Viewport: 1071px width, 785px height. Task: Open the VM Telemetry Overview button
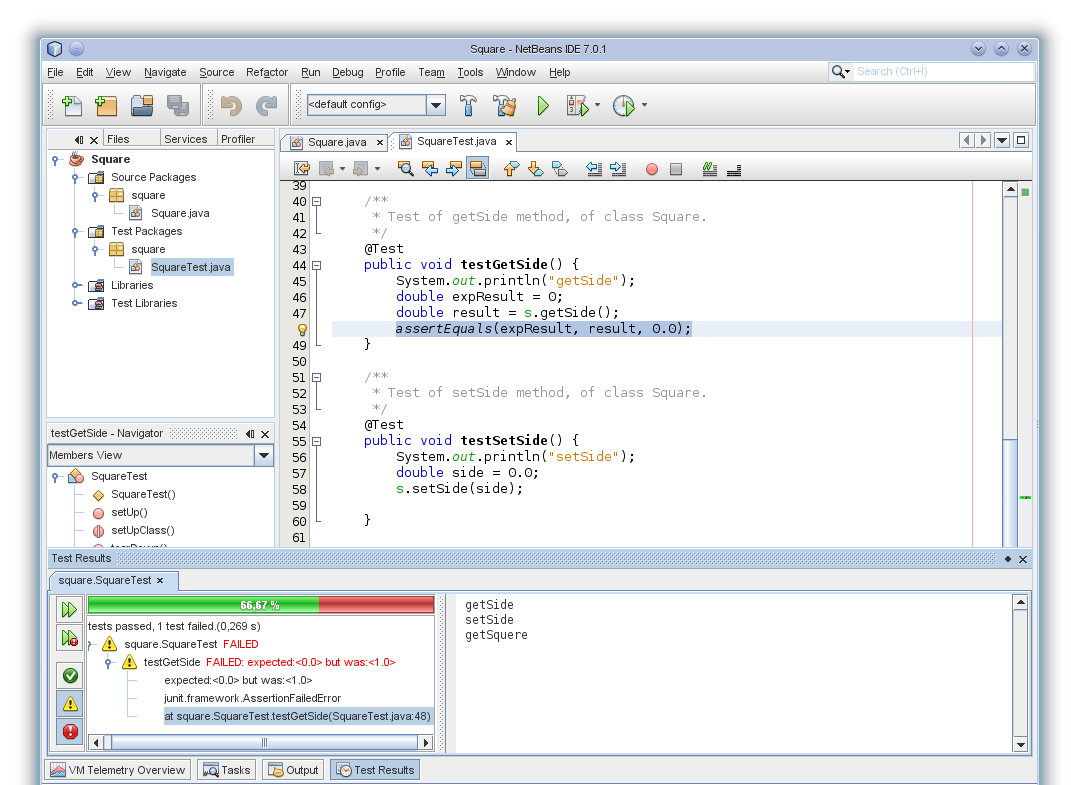118,770
